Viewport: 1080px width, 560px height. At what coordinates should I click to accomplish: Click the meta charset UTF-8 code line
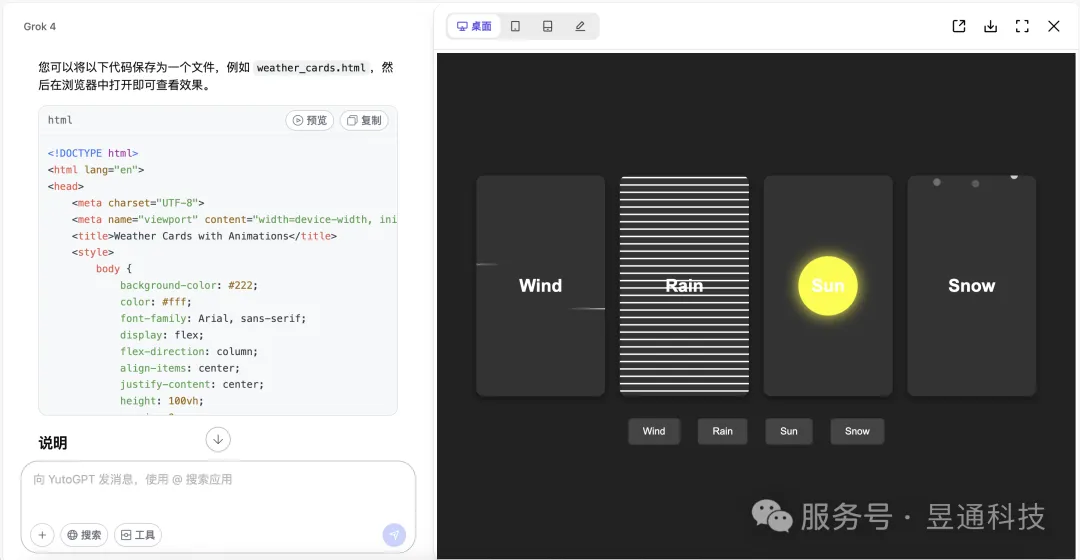click(x=138, y=203)
